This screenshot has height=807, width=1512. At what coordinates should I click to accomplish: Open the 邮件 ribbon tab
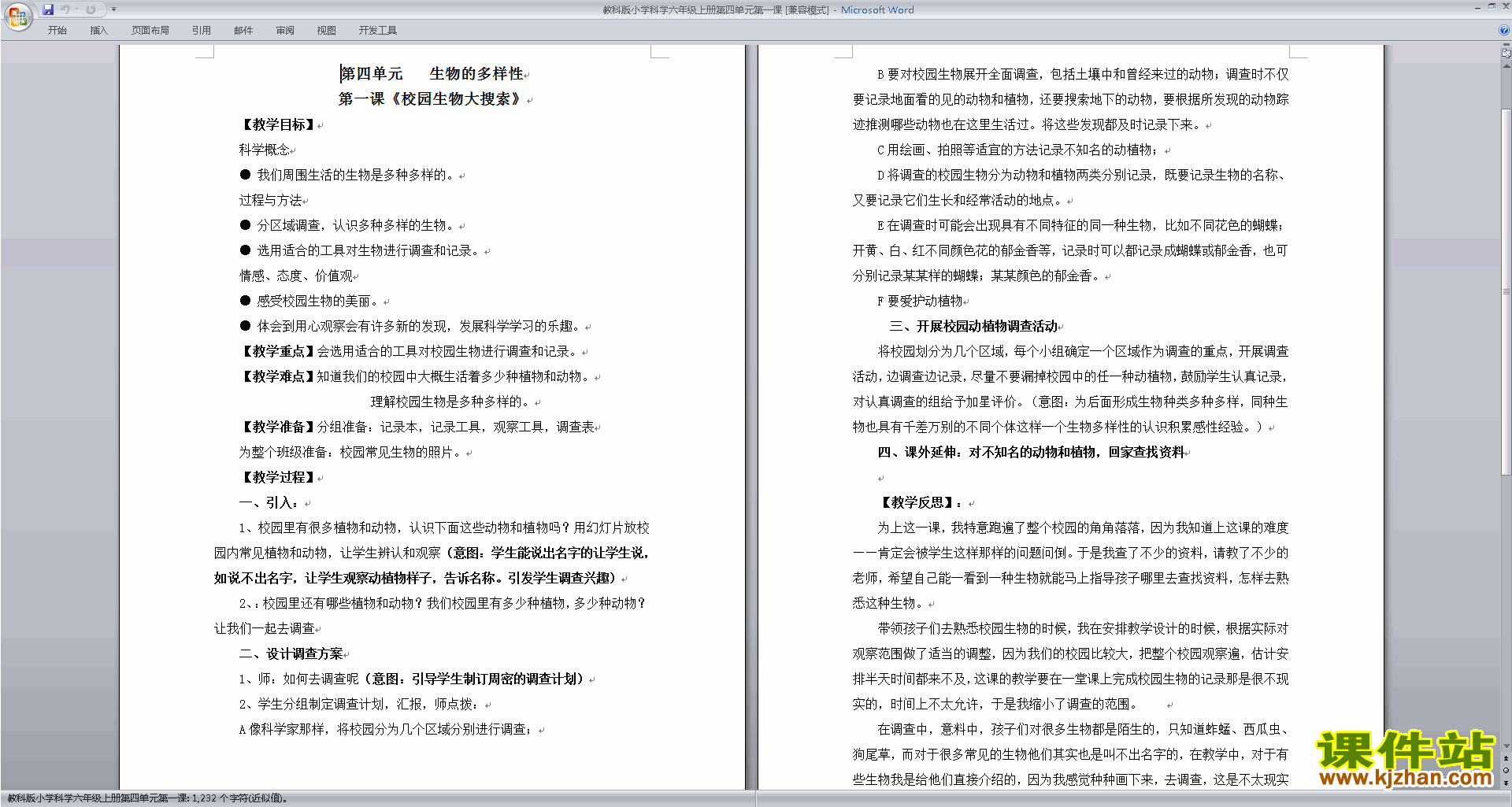point(243,31)
